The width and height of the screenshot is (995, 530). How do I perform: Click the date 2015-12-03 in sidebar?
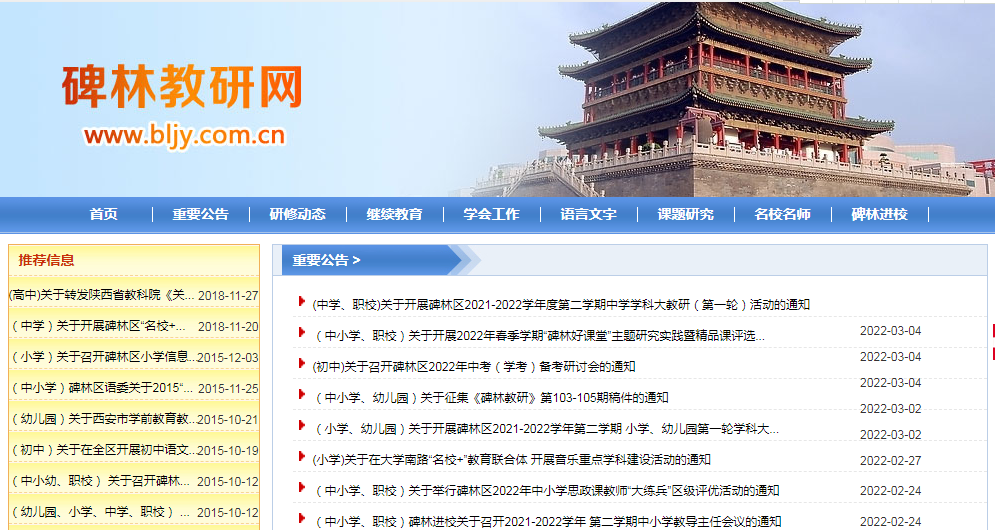[x=228, y=357]
